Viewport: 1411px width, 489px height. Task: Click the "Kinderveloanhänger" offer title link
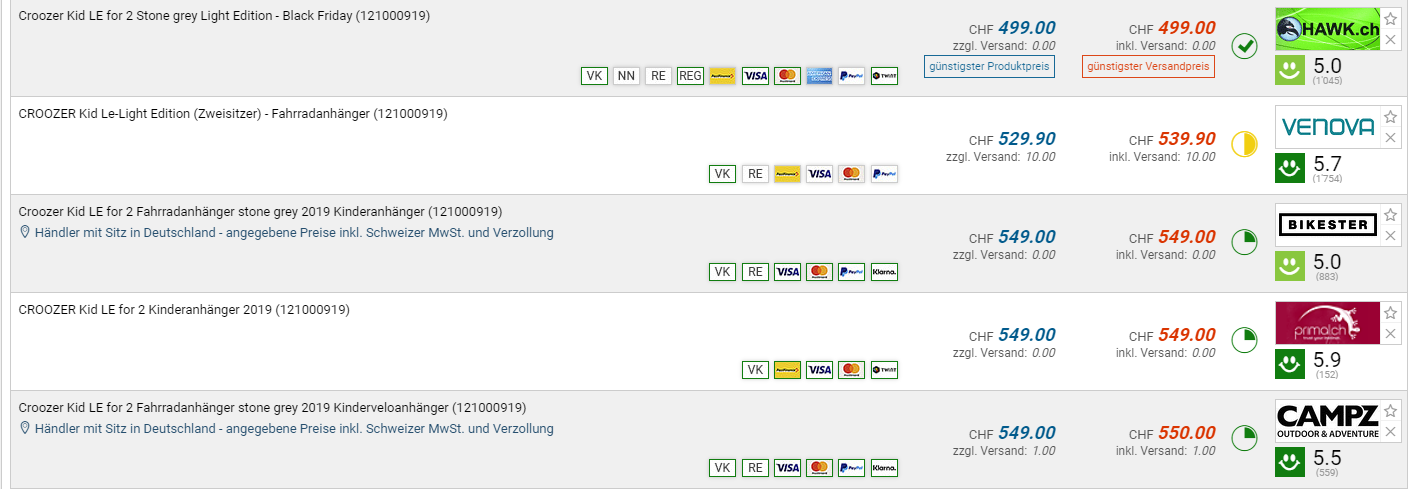272,408
